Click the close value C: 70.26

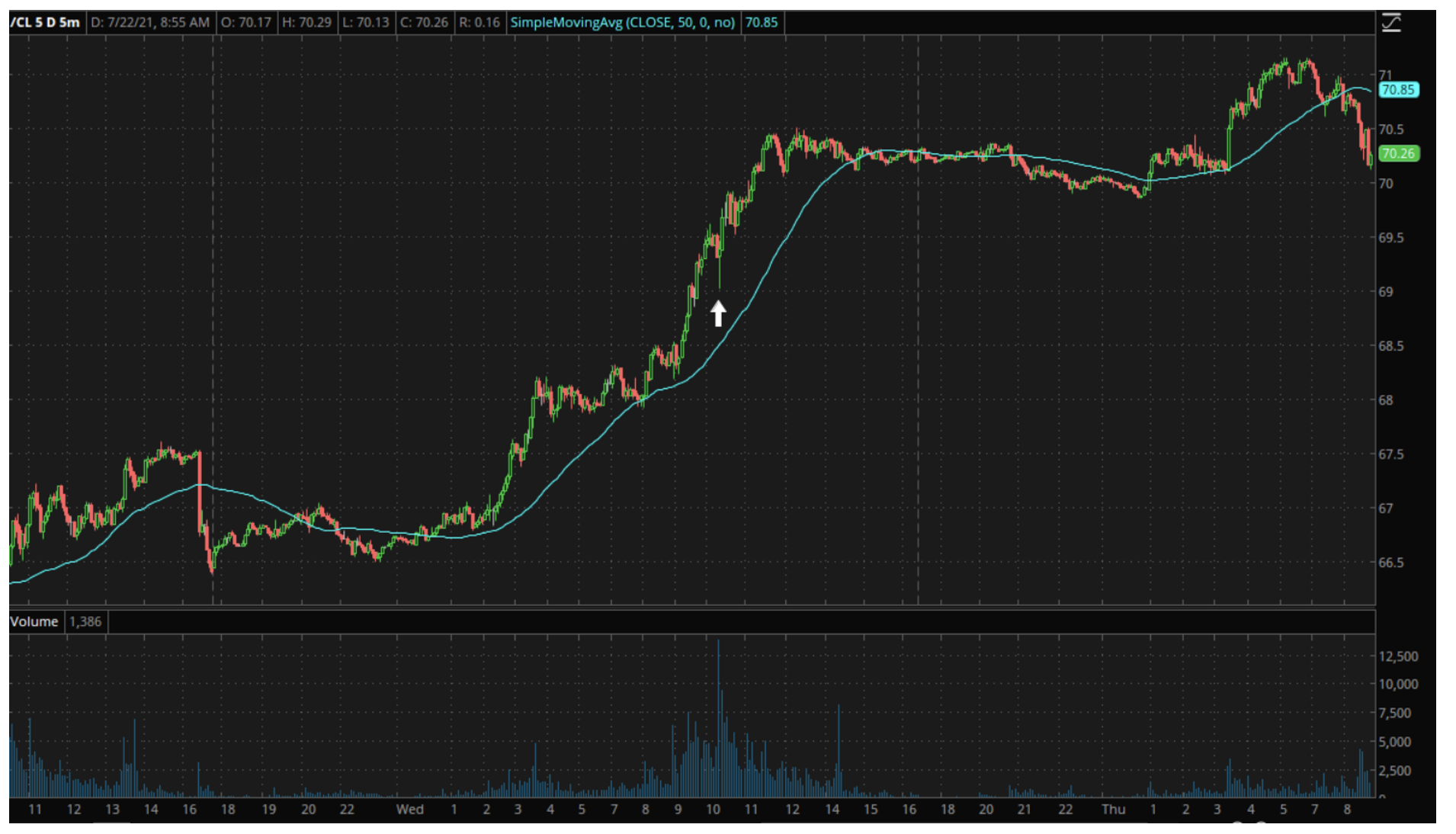click(x=425, y=22)
